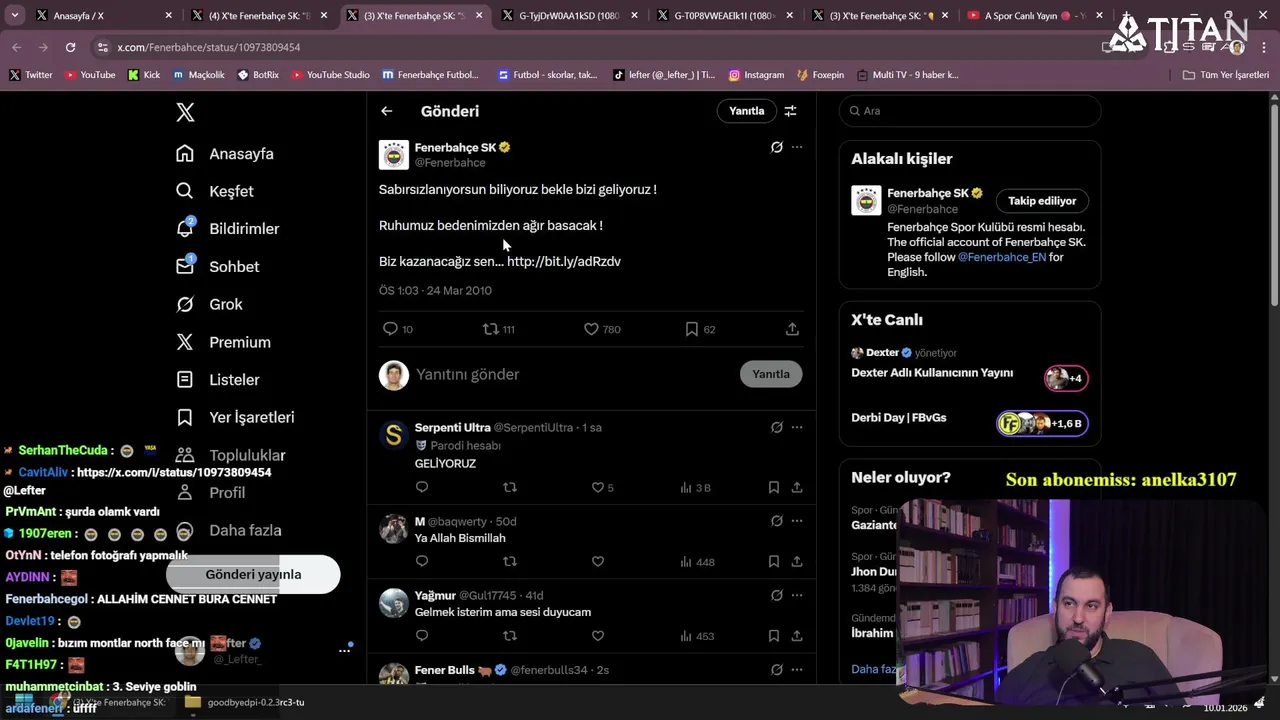
Task: Like Yağmur's reply
Action: click(597, 636)
